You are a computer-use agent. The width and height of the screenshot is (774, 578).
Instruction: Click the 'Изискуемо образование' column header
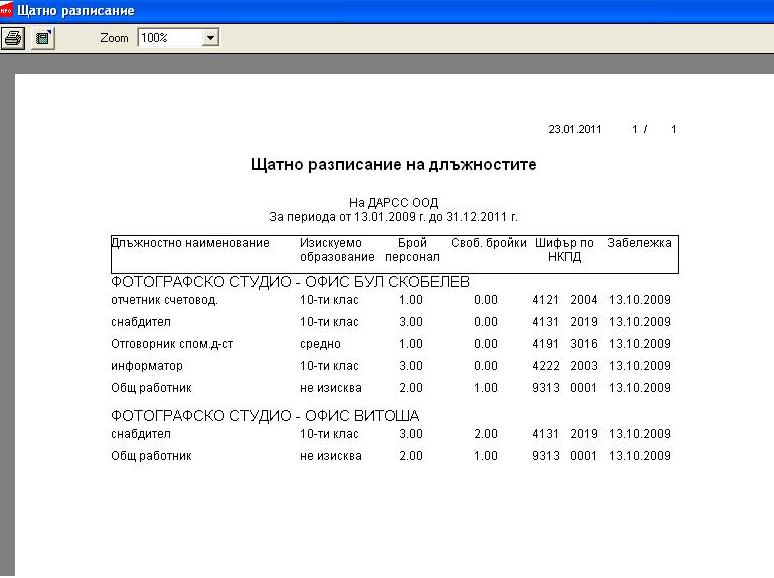(x=337, y=250)
